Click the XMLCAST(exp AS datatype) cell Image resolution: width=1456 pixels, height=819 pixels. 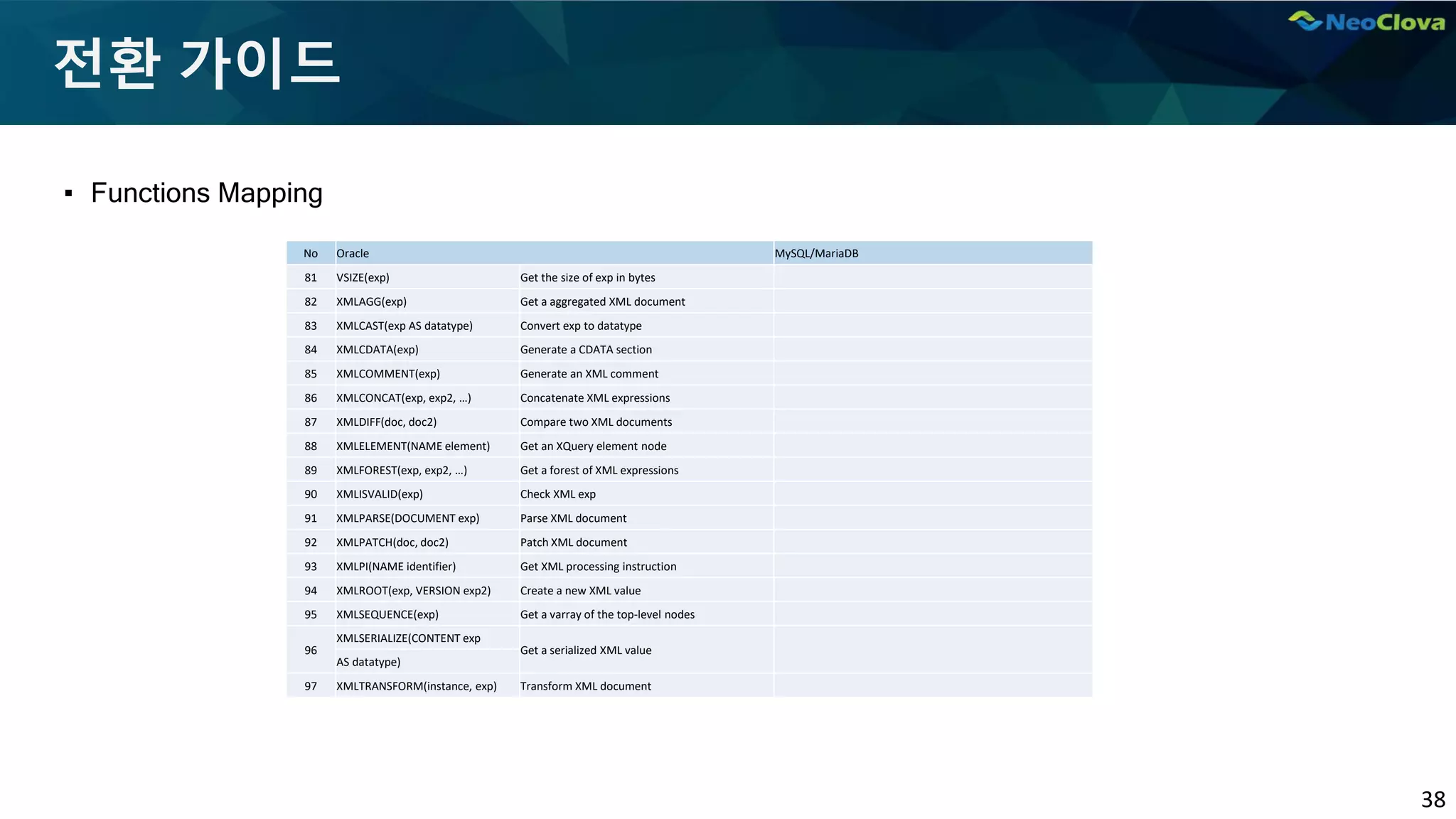tap(404, 326)
